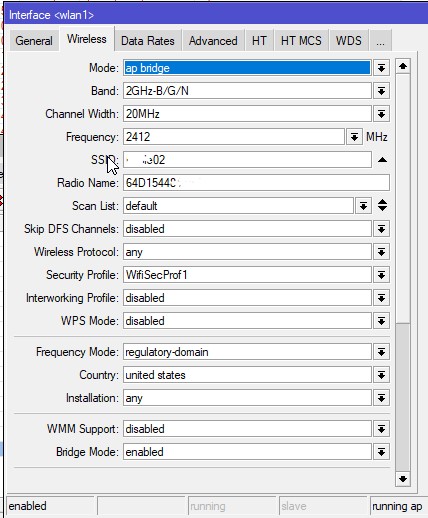
Task: Collapse the SSID field with the up triangle
Action: (382, 160)
